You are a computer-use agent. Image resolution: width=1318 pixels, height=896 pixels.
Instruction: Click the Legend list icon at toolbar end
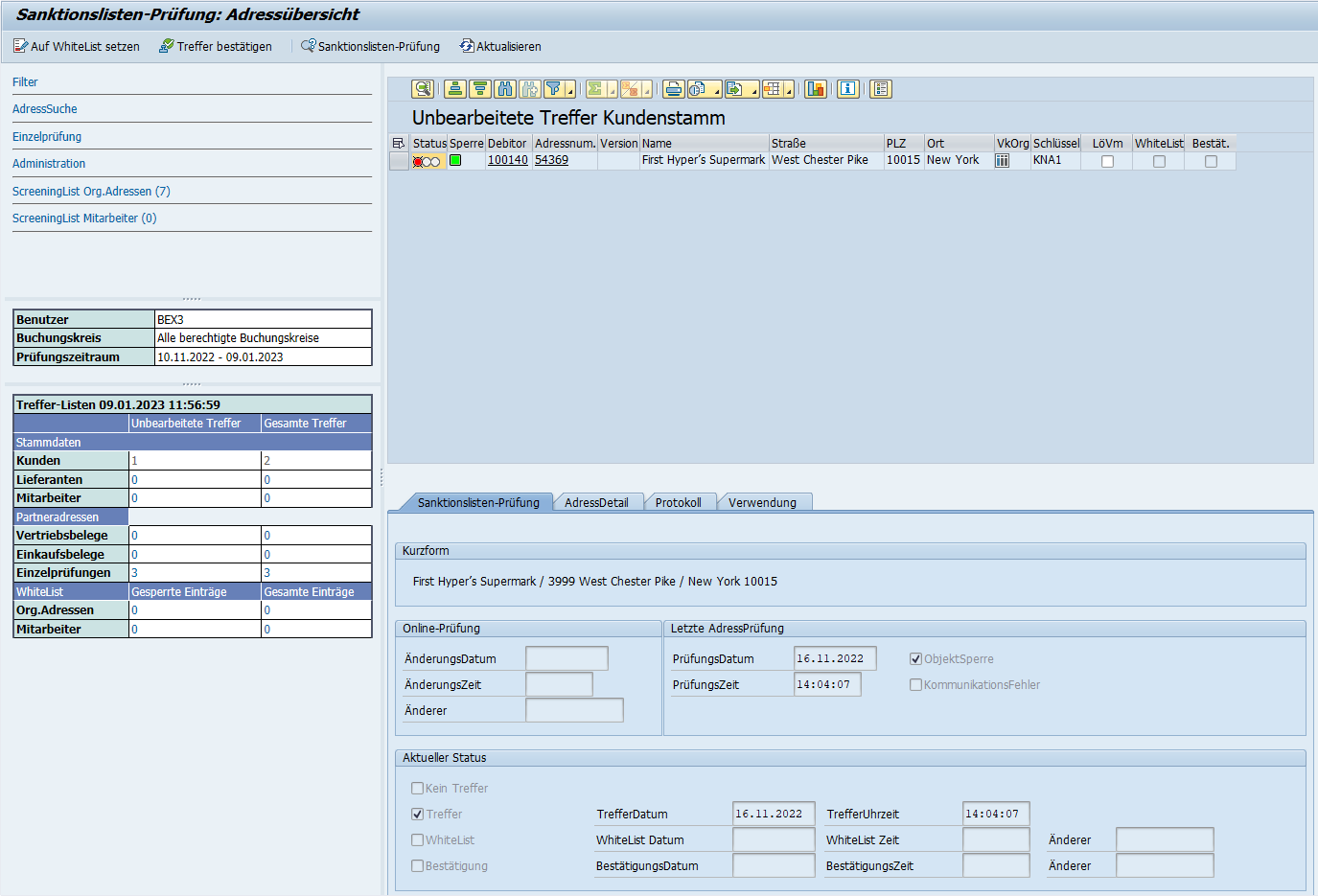click(x=881, y=89)
